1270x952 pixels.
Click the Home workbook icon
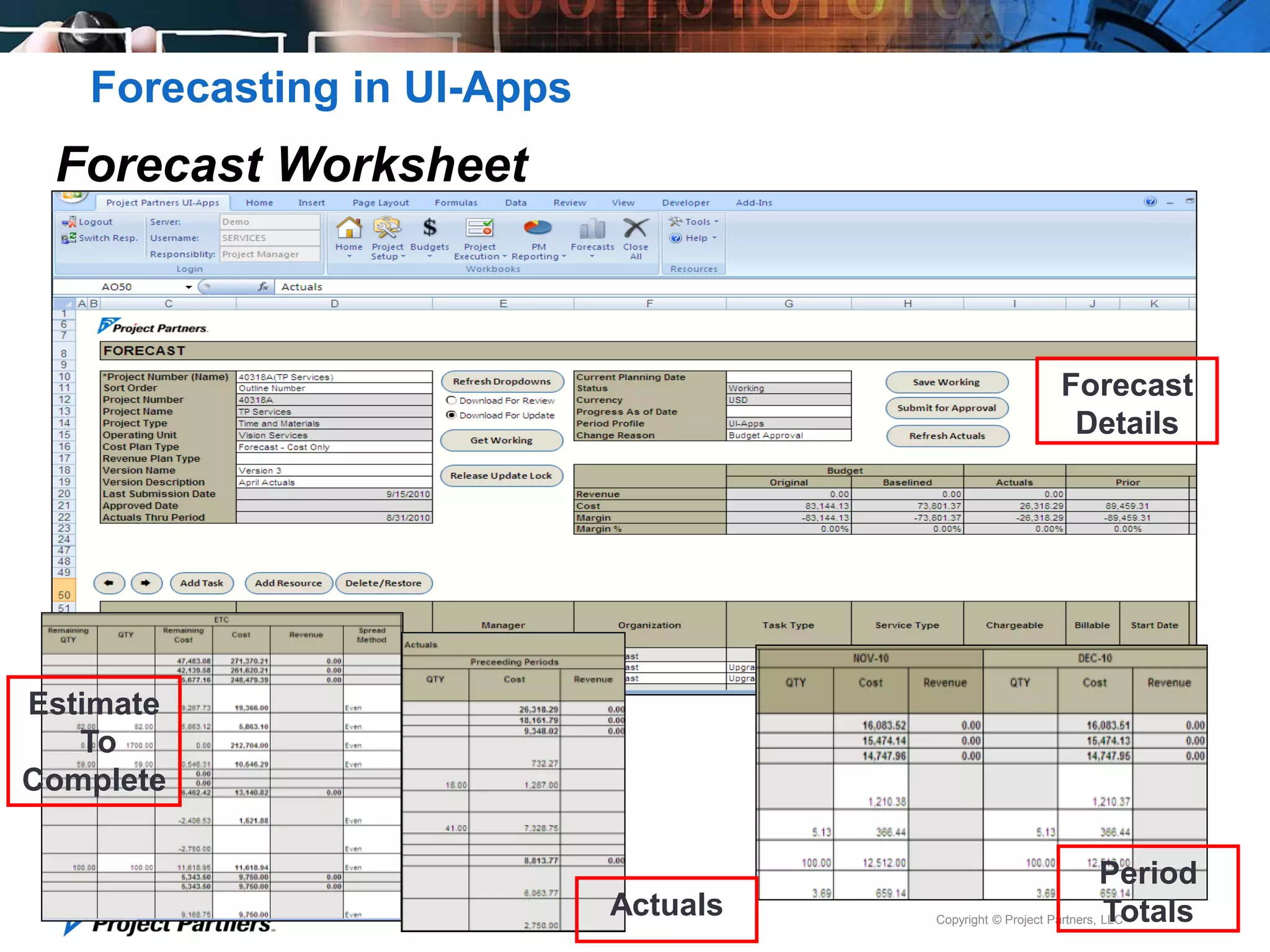[349, 229]
